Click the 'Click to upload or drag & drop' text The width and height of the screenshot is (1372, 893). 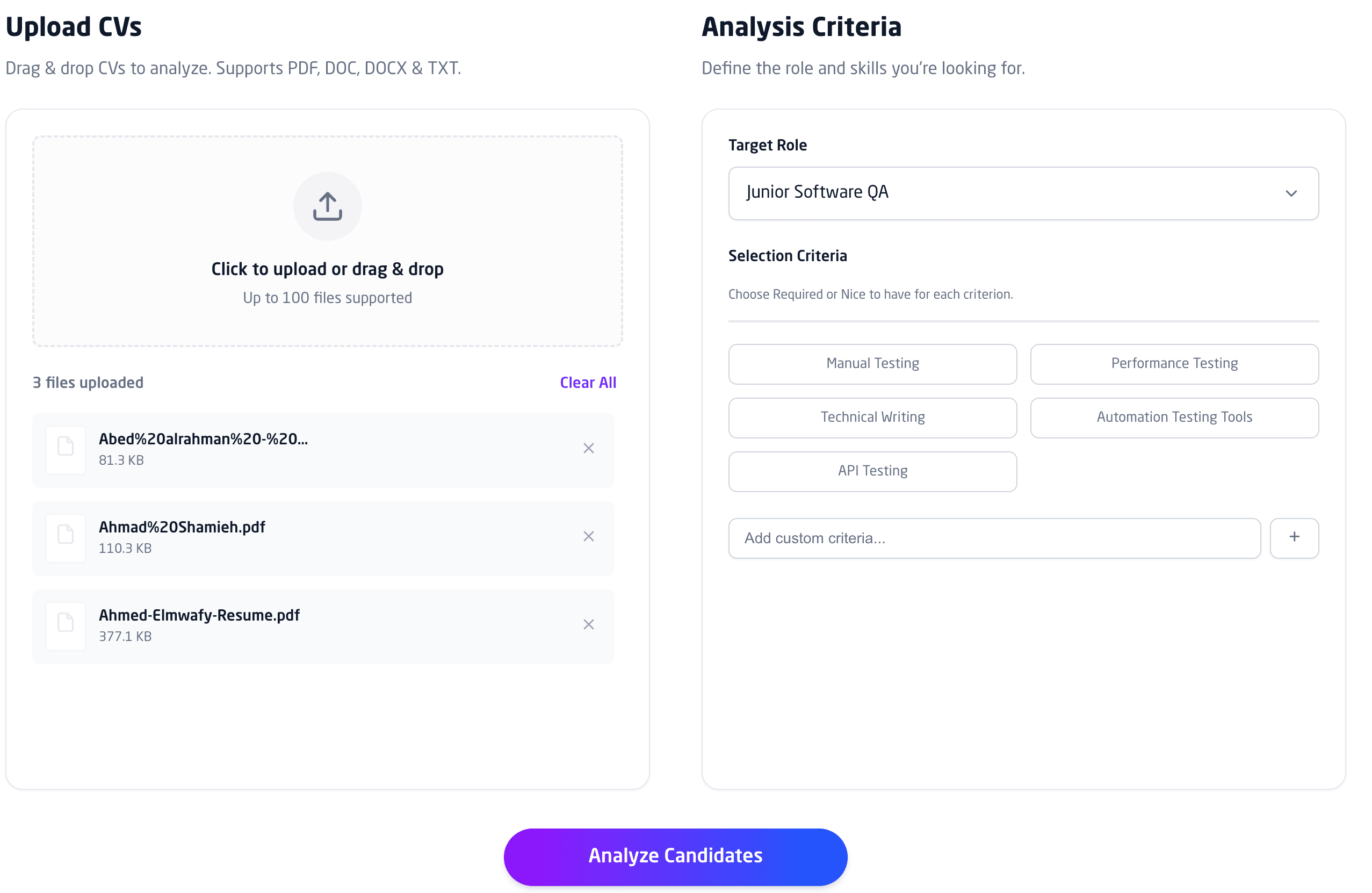pyautogui.click(x=328, y=269)
